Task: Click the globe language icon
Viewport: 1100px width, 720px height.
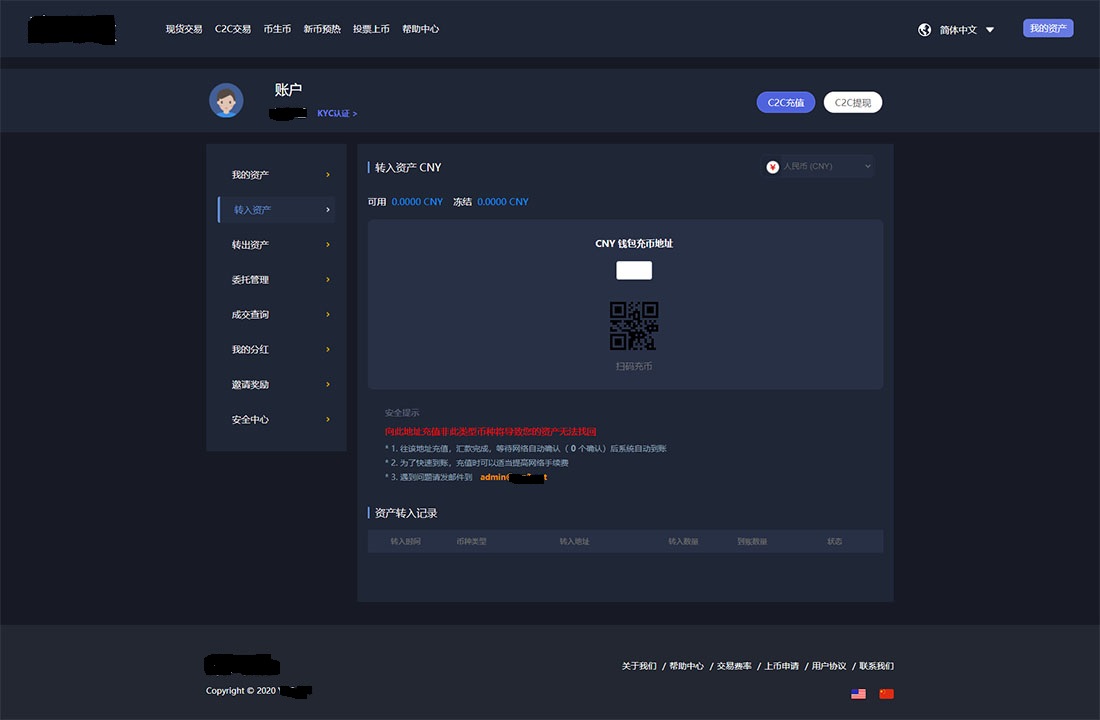Action: pyautogui.click(x=925, y=29)
